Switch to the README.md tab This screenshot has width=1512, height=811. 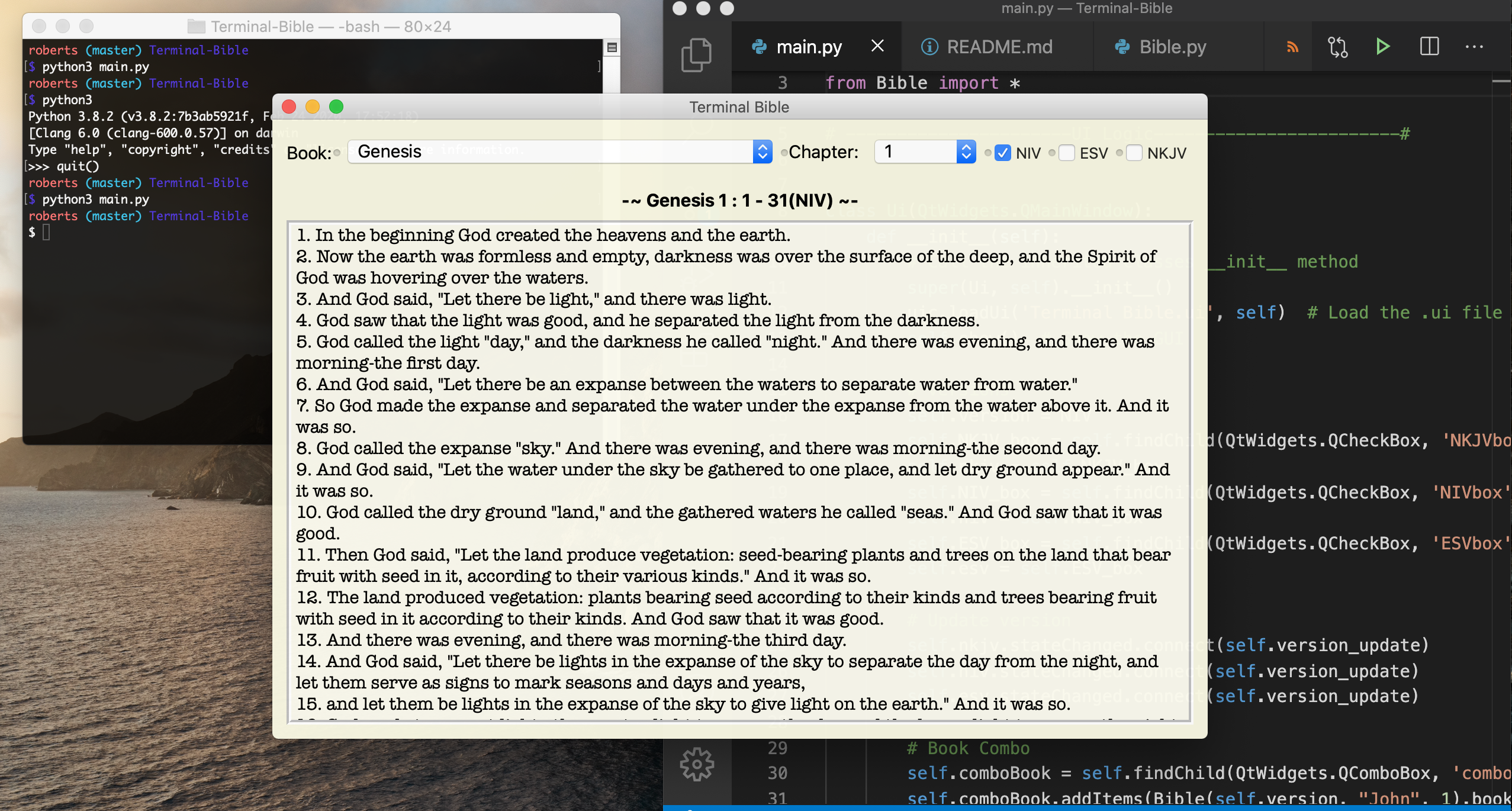pos(999,47)
